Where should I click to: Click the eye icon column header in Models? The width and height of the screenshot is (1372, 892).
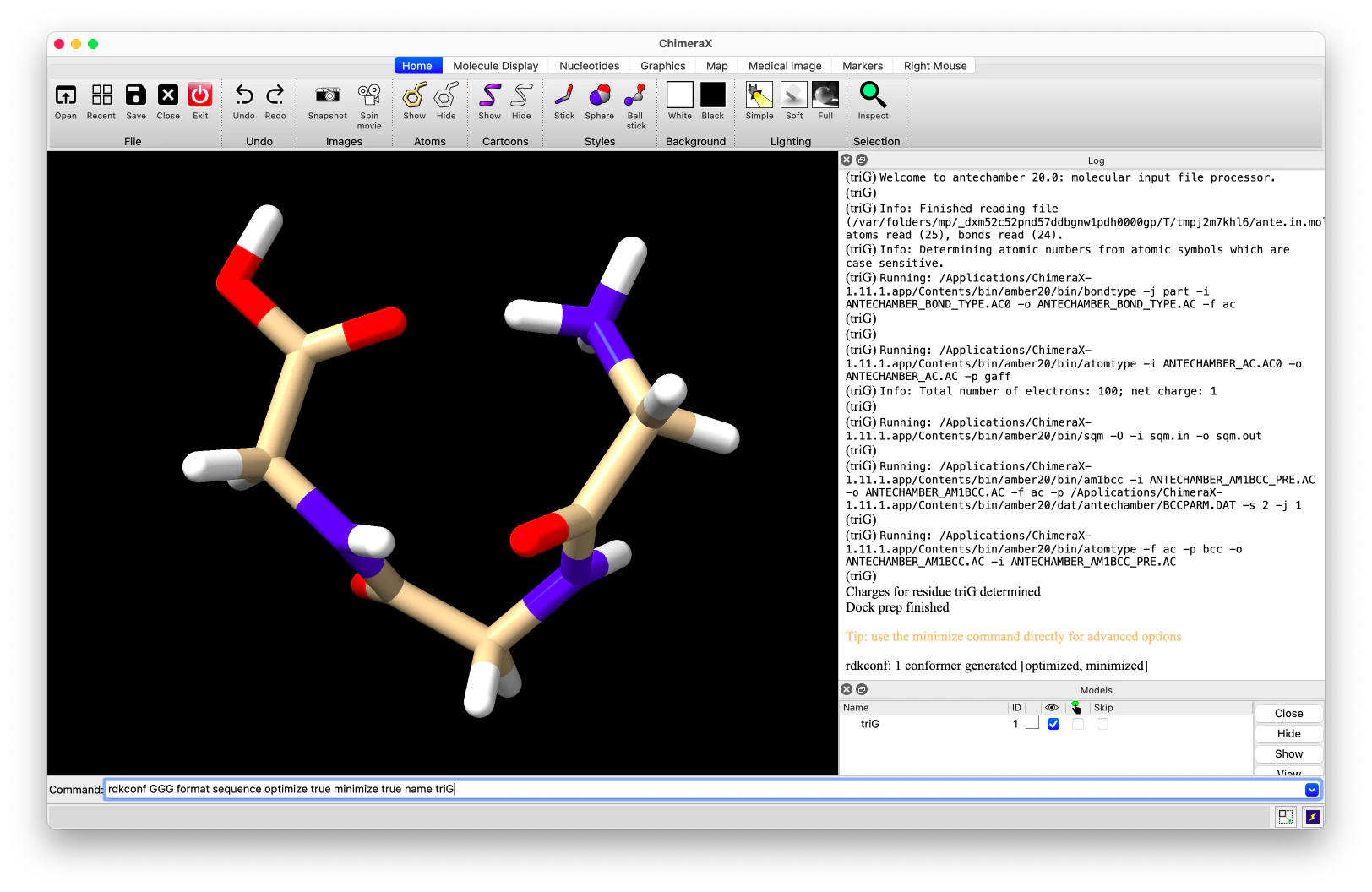(x=1052, y=708)
